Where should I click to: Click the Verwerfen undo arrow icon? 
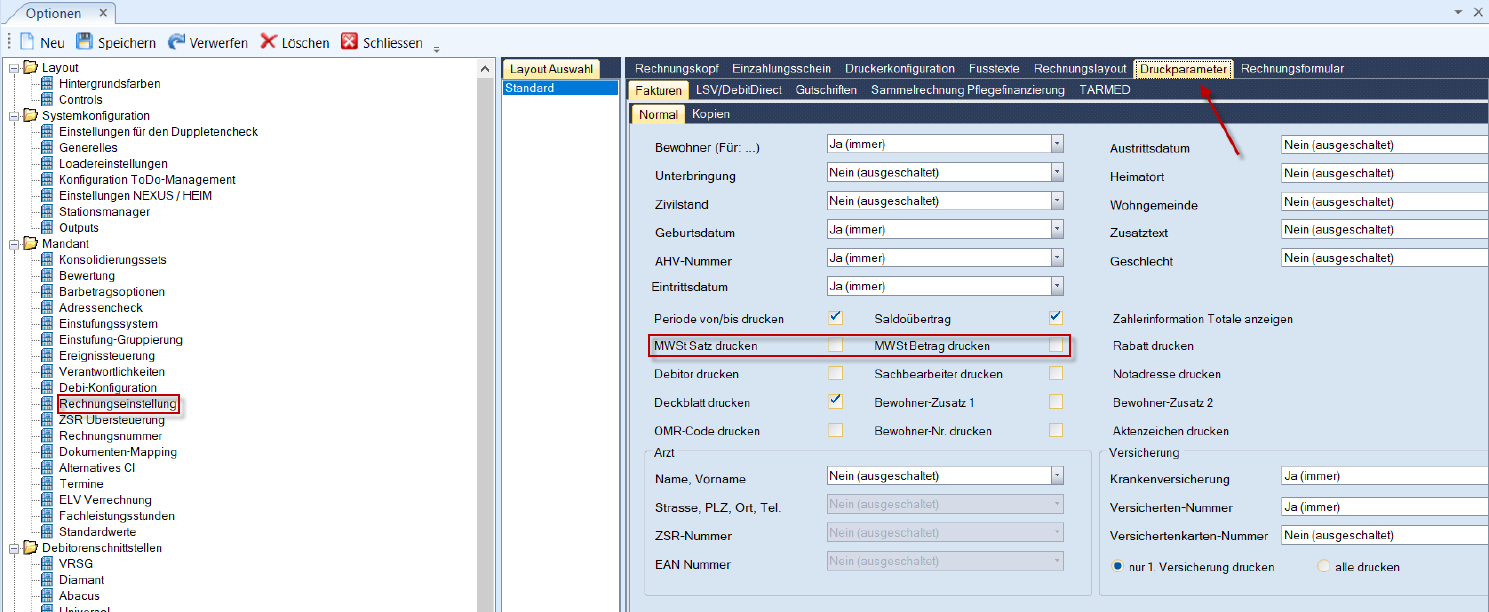176,42
